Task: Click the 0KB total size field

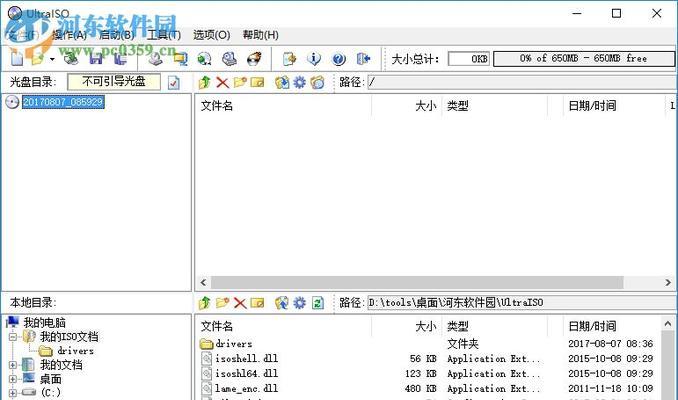Action: [469, 58]
